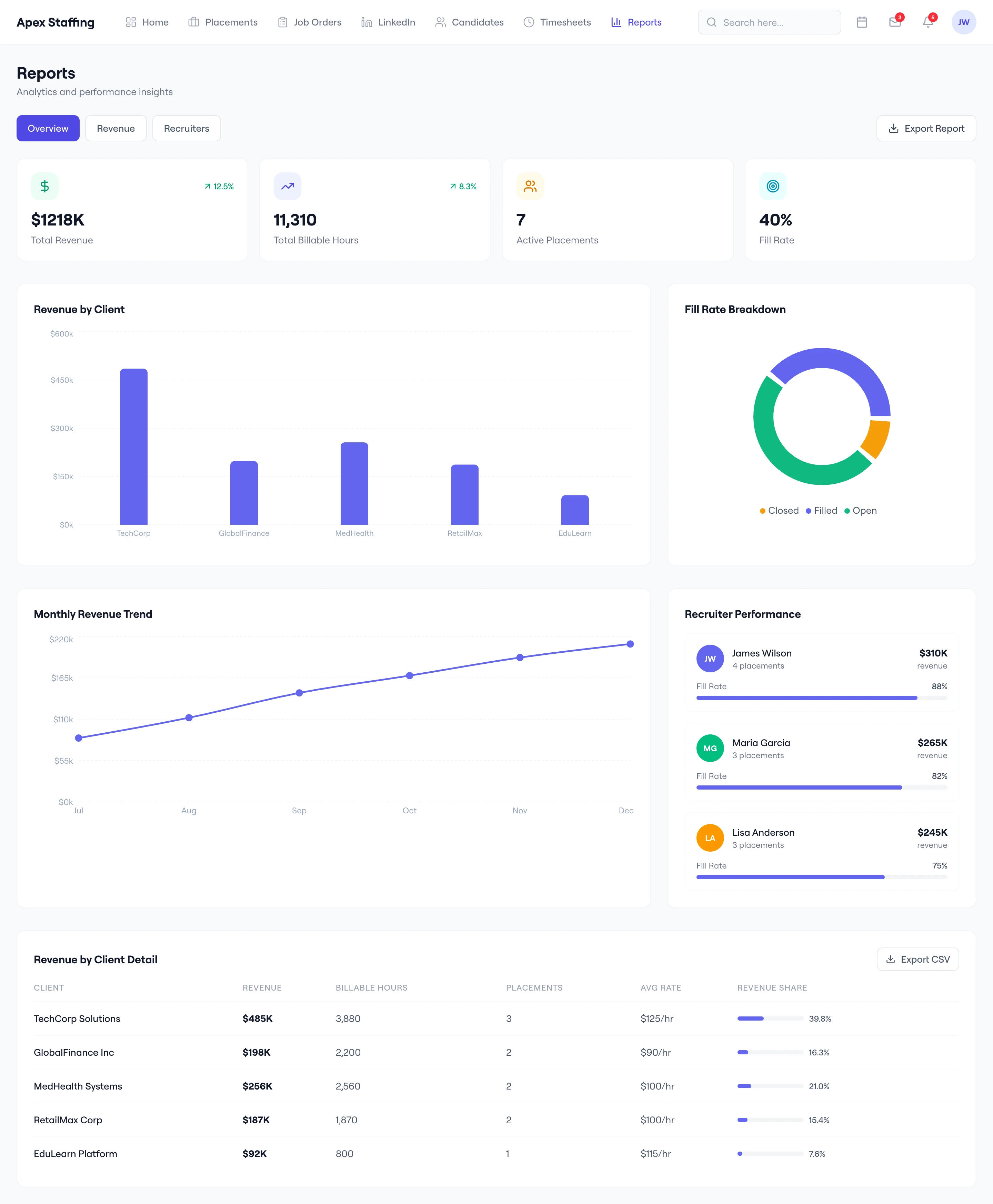Screen dimensions: 993x1204
Task: Toggle the Filled legend item
Action: (821, 510)
